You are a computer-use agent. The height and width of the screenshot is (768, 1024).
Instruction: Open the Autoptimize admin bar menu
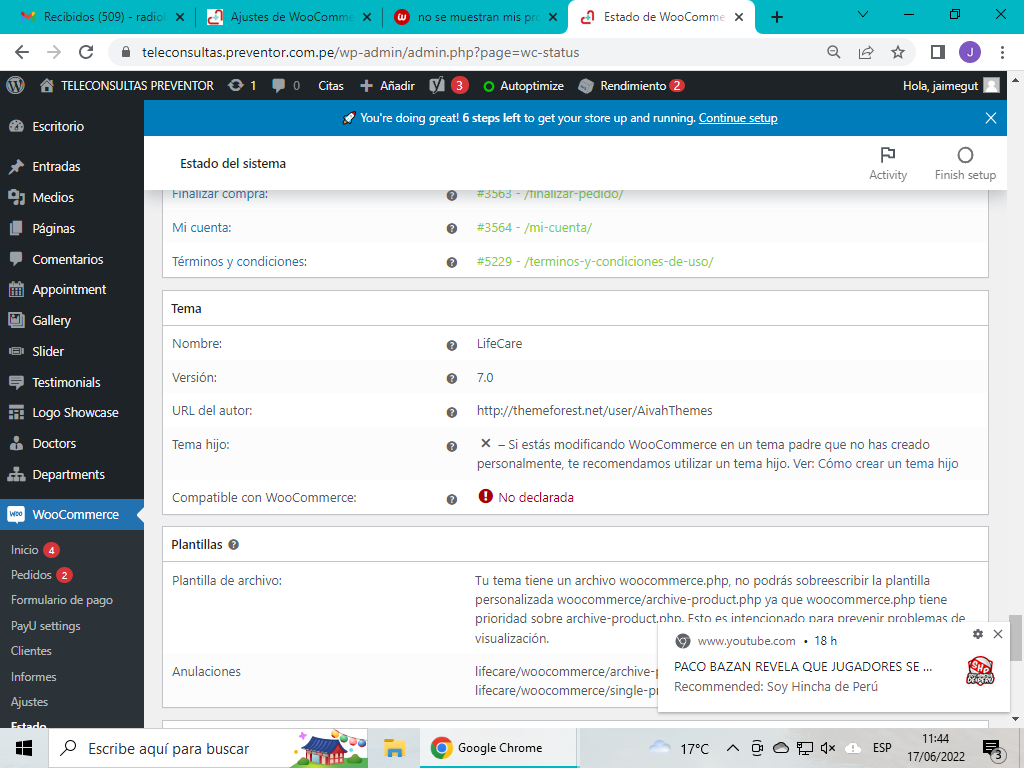(x=523, y=86)
